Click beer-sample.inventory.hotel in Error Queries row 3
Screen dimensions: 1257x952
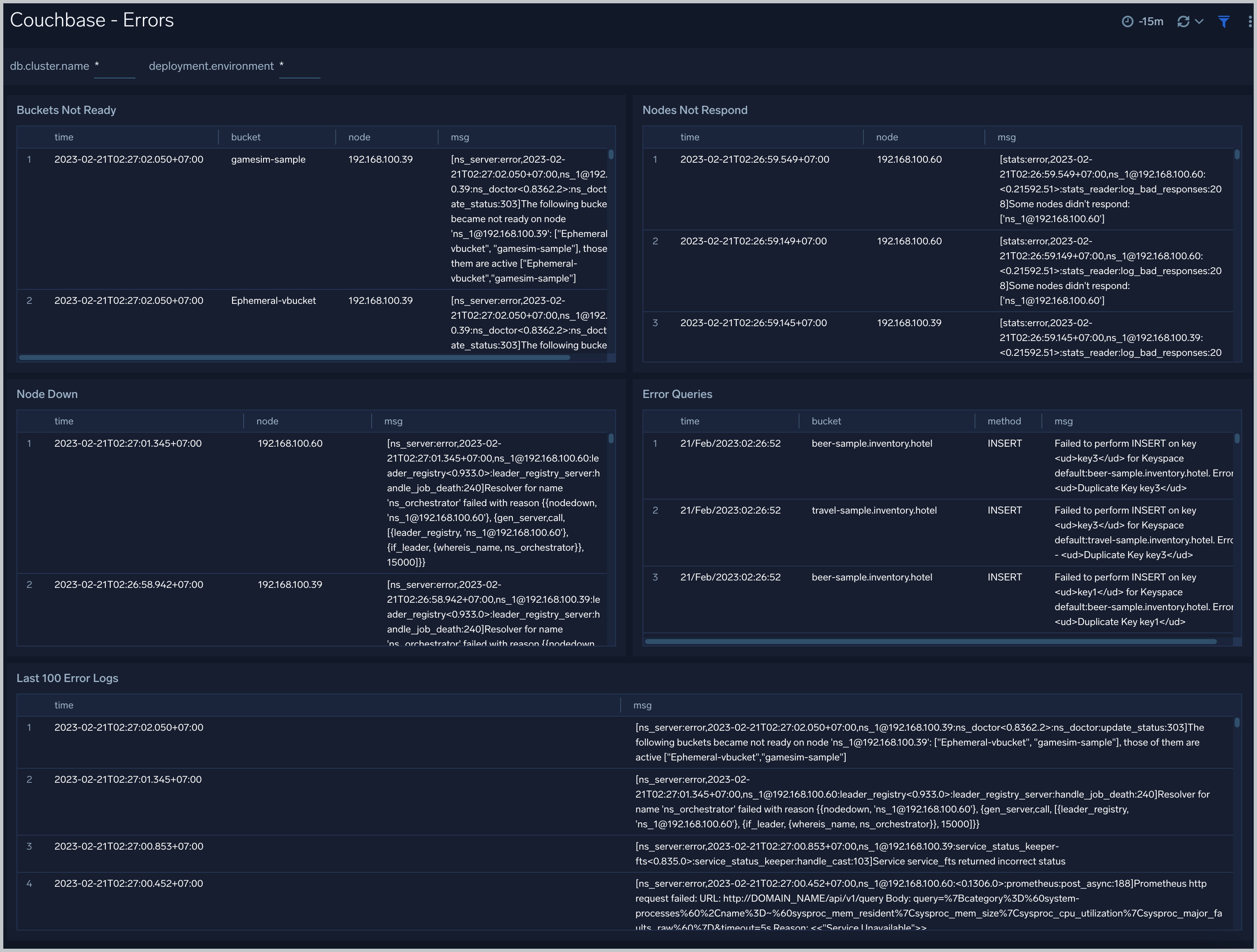click(872, 578)
